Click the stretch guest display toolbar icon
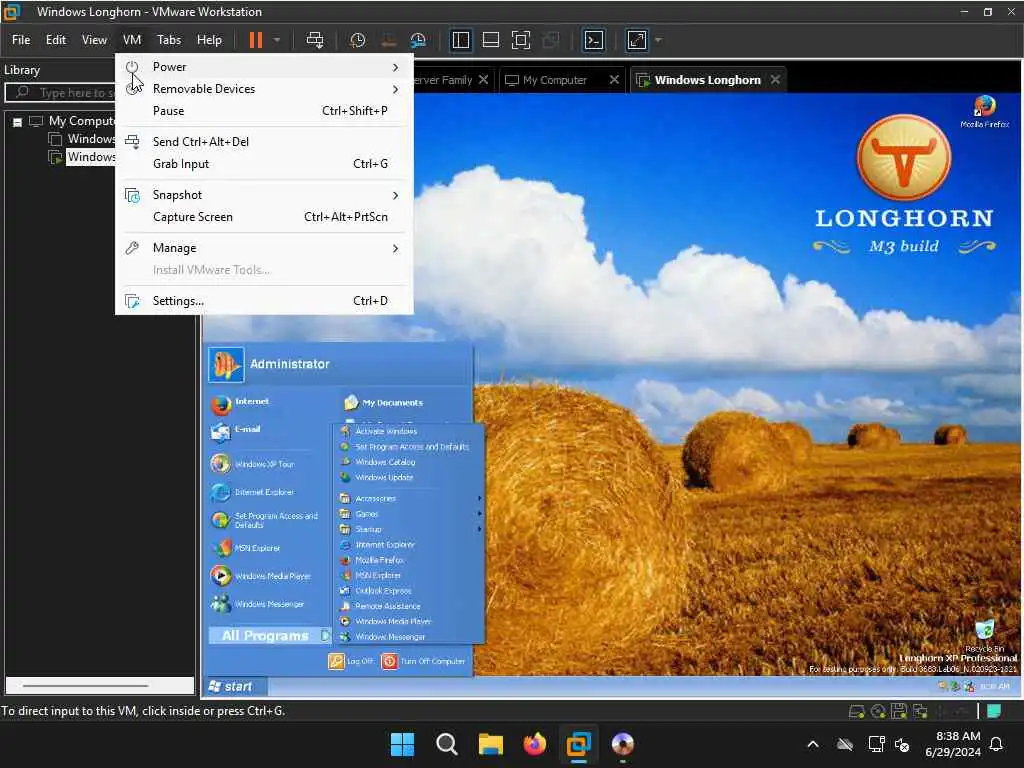 point(637,40)
